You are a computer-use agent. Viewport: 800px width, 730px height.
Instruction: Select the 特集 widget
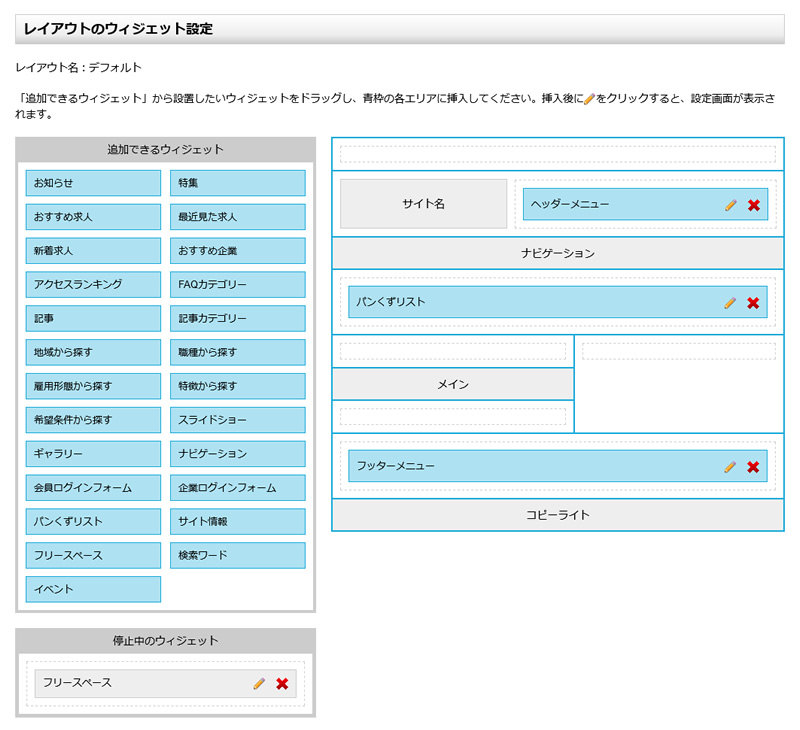237,182
